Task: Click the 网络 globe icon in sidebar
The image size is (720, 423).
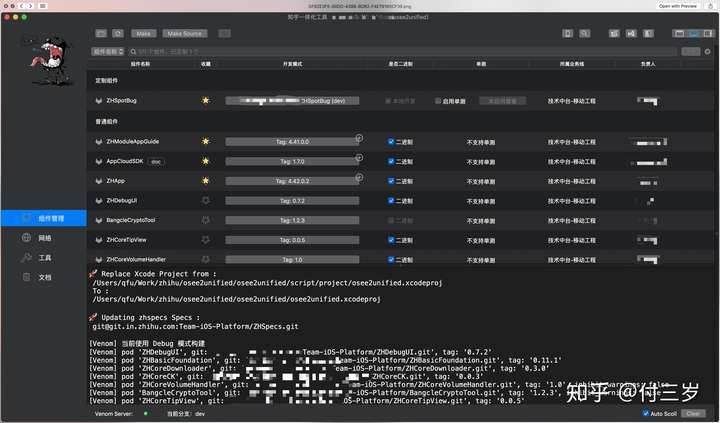Action: click(26, 237)
